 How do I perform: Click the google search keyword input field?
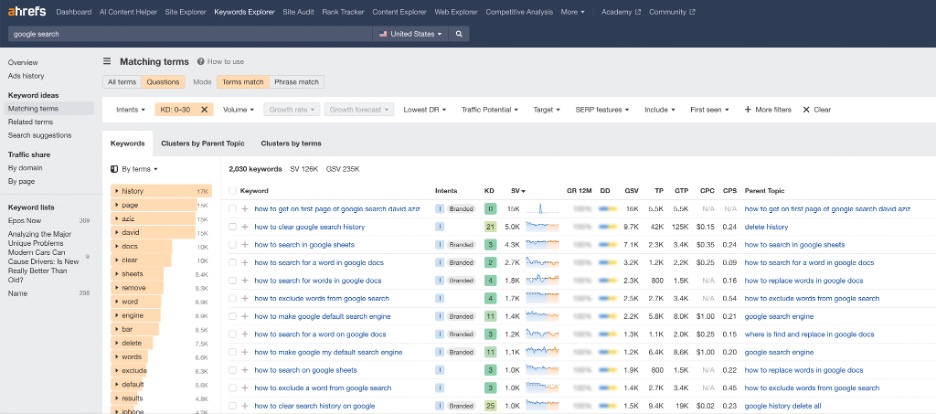point(190,33)
